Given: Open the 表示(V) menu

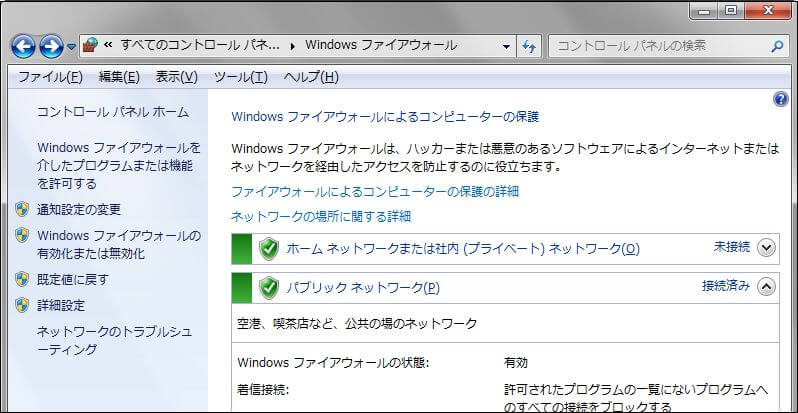Looking at the screenshot, I should tap(176, 77).
